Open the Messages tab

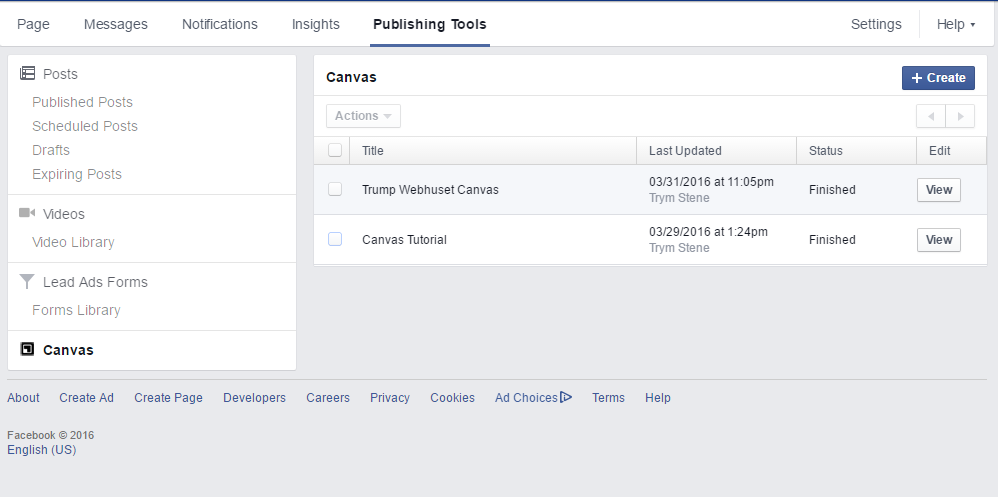click(x=116, y=24)
